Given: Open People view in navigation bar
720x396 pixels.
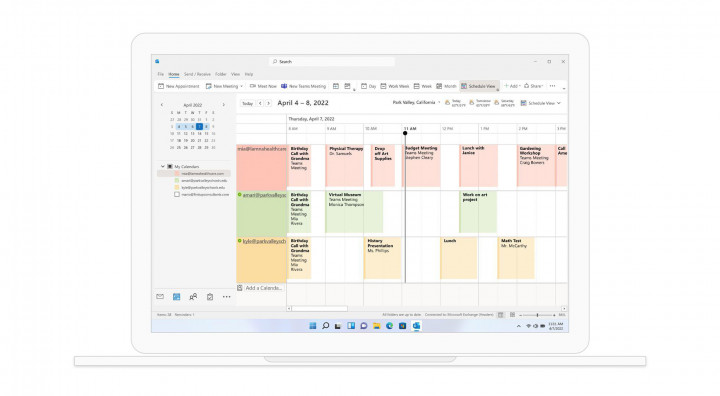Looking at the screenshot, I should [x=193, y=297].
